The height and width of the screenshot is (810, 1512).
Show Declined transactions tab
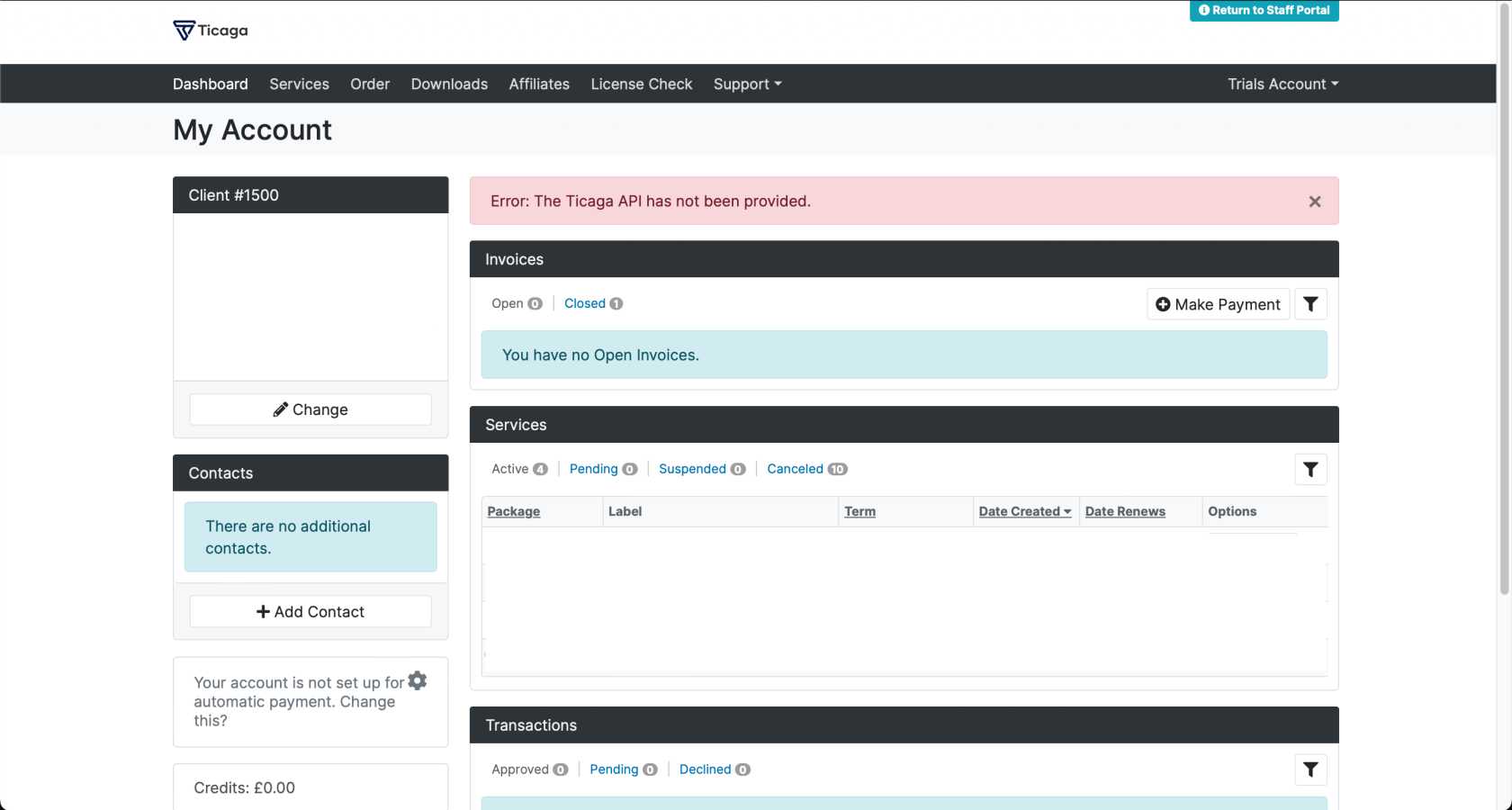(x=715, y=769)
